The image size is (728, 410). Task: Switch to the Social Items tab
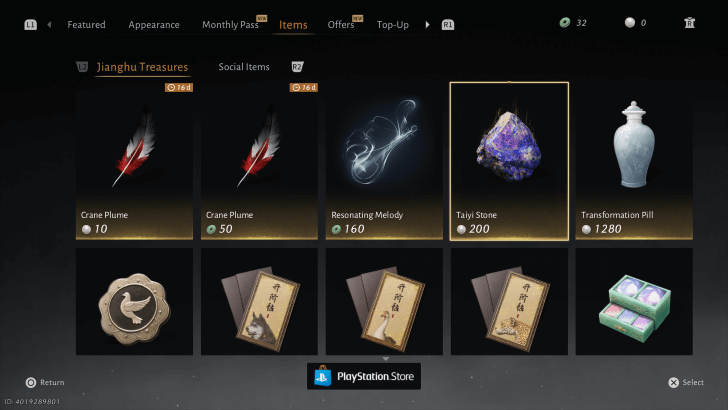(x=244, y=67)
